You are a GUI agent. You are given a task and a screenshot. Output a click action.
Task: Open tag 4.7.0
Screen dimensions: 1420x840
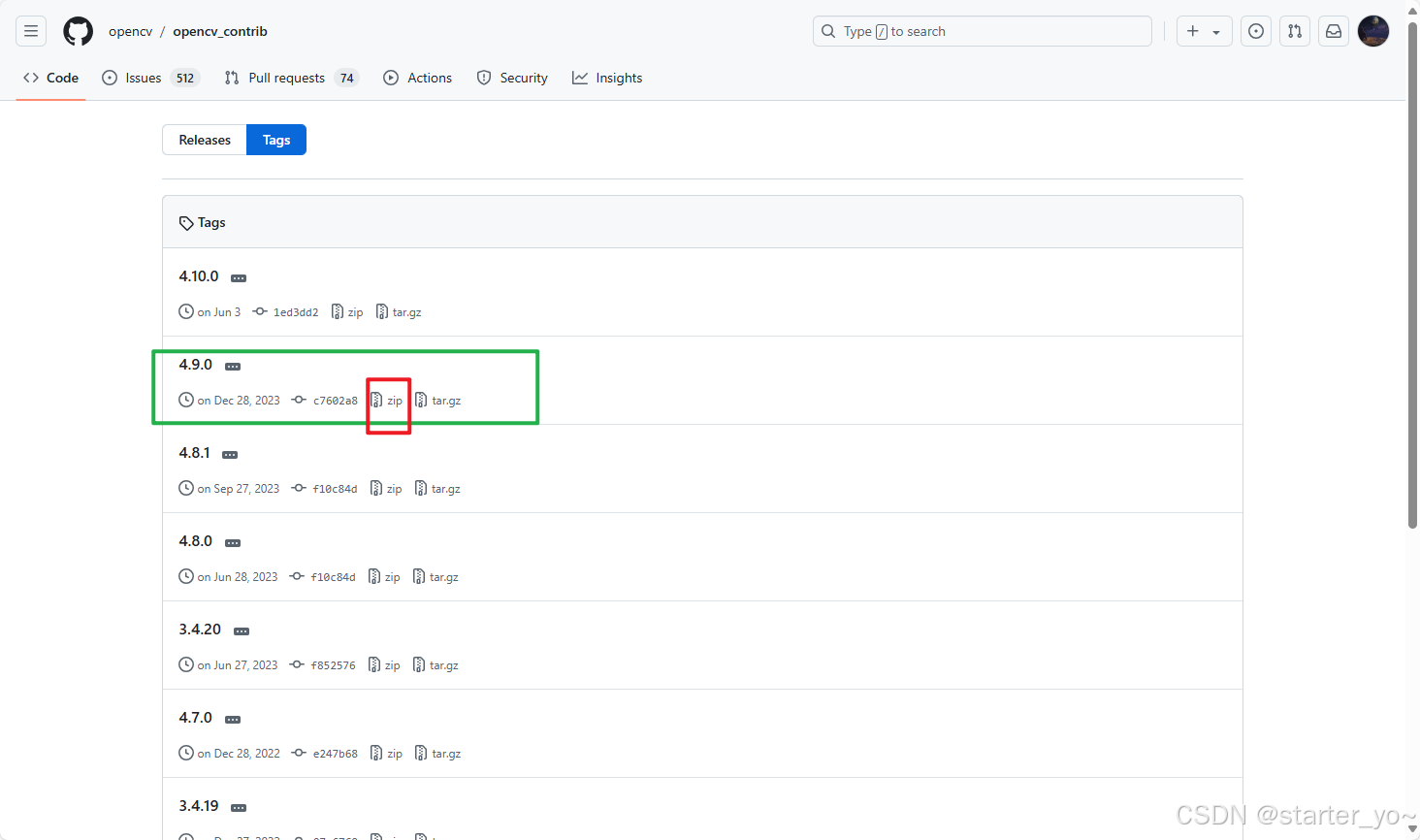[195, 718]
